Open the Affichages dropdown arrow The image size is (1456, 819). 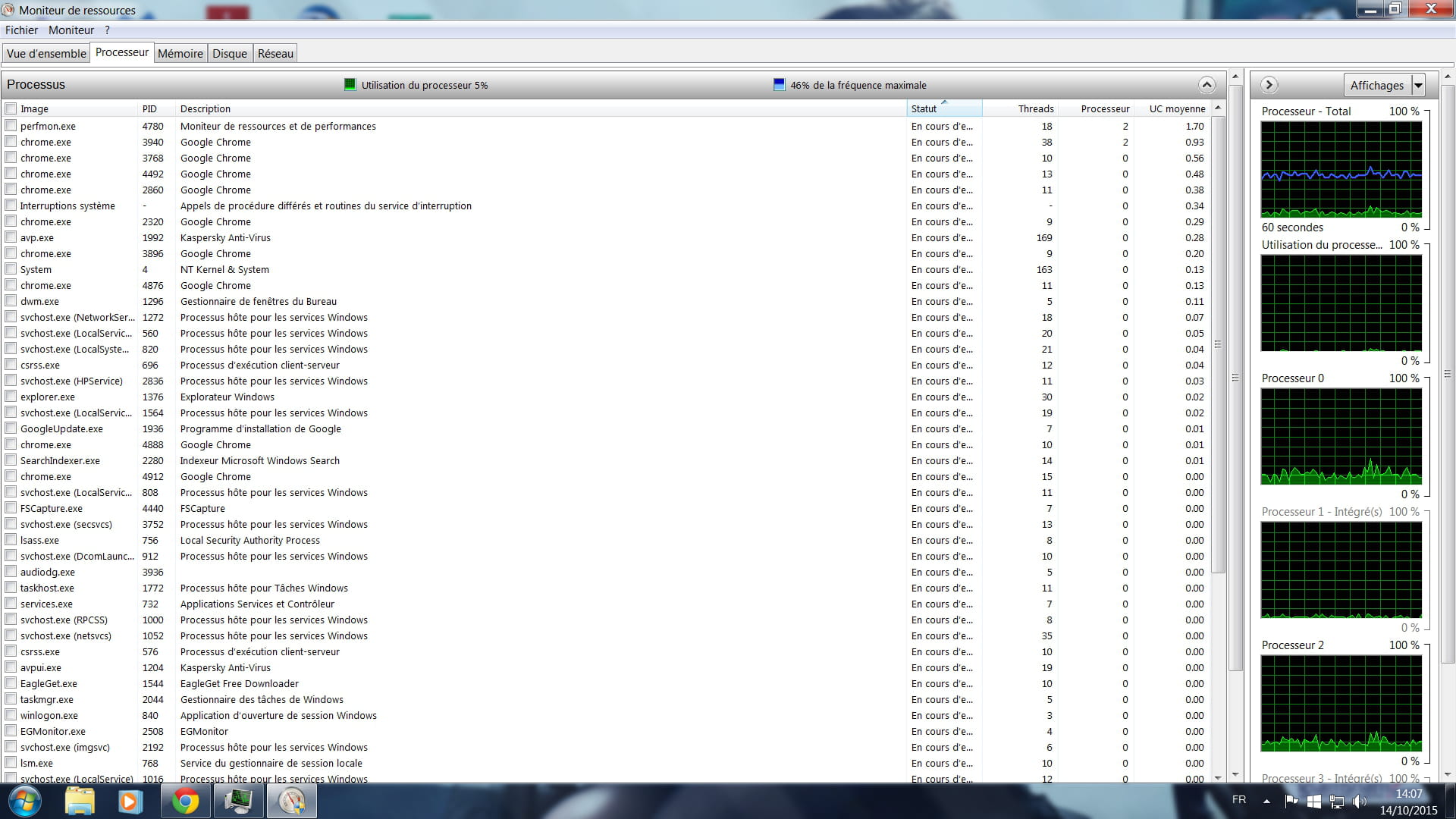(1418, 85)
